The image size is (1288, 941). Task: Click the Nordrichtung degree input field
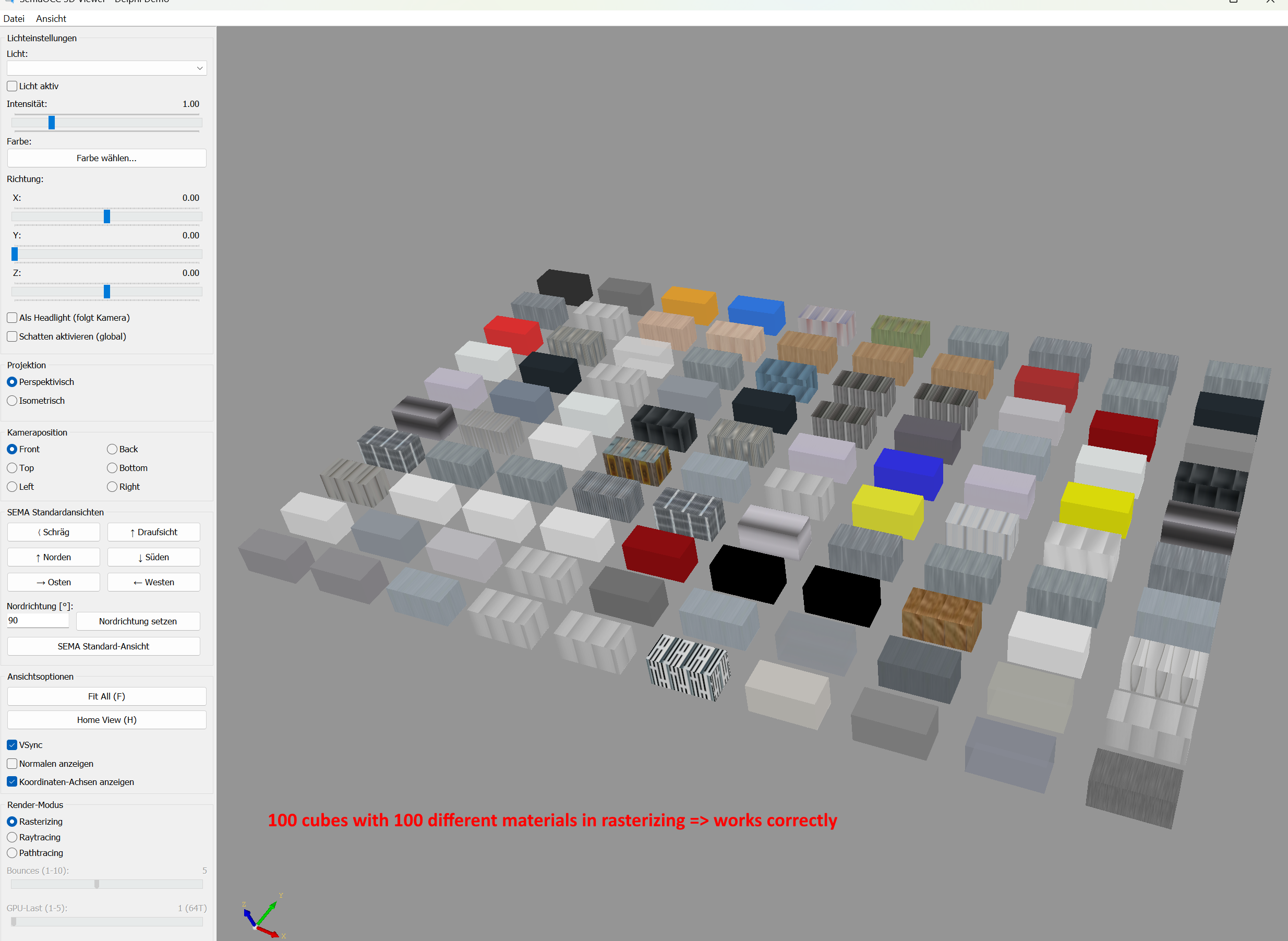pyautogui.click(x=37, y=621)
